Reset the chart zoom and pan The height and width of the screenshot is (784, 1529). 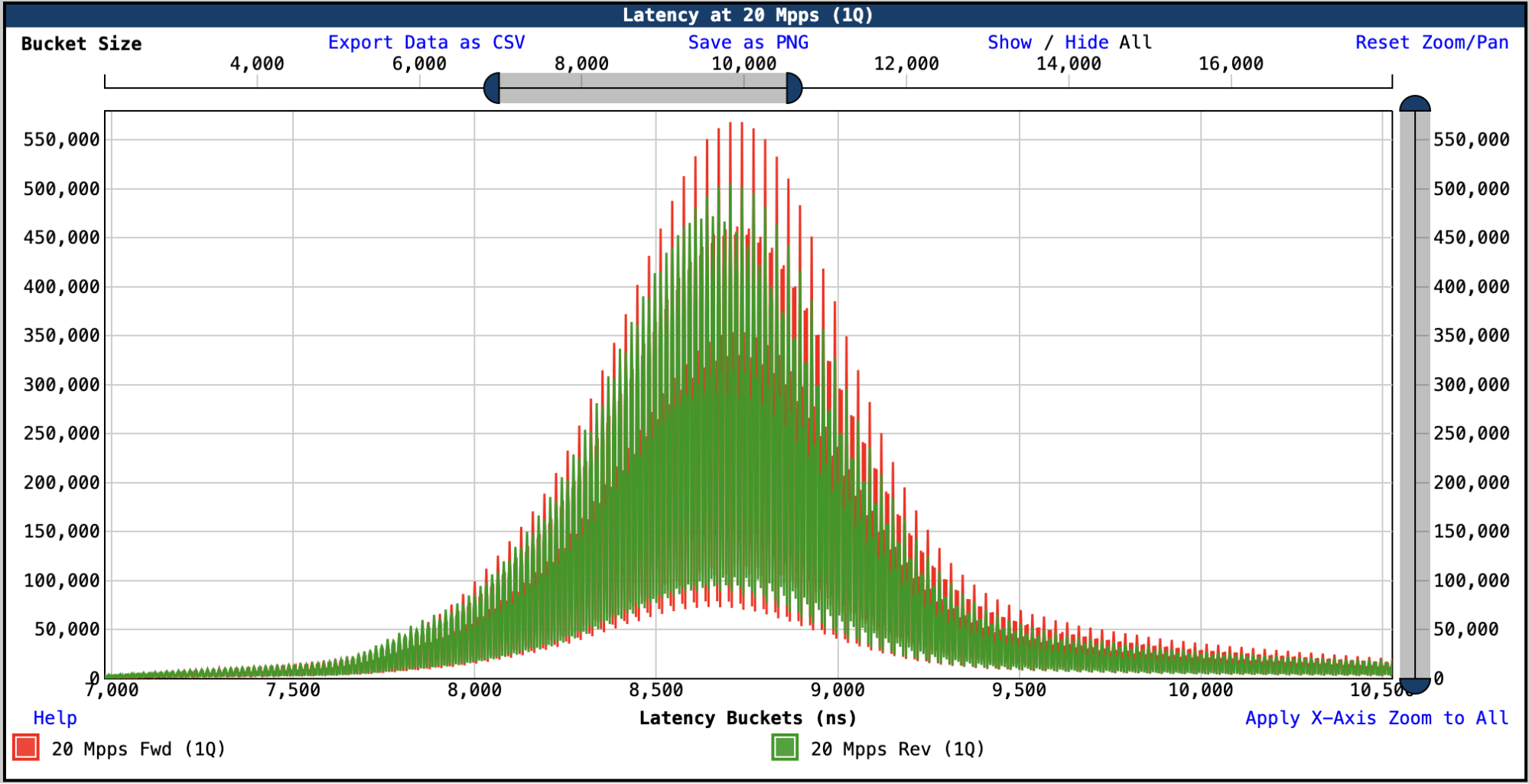[1431, 43]
